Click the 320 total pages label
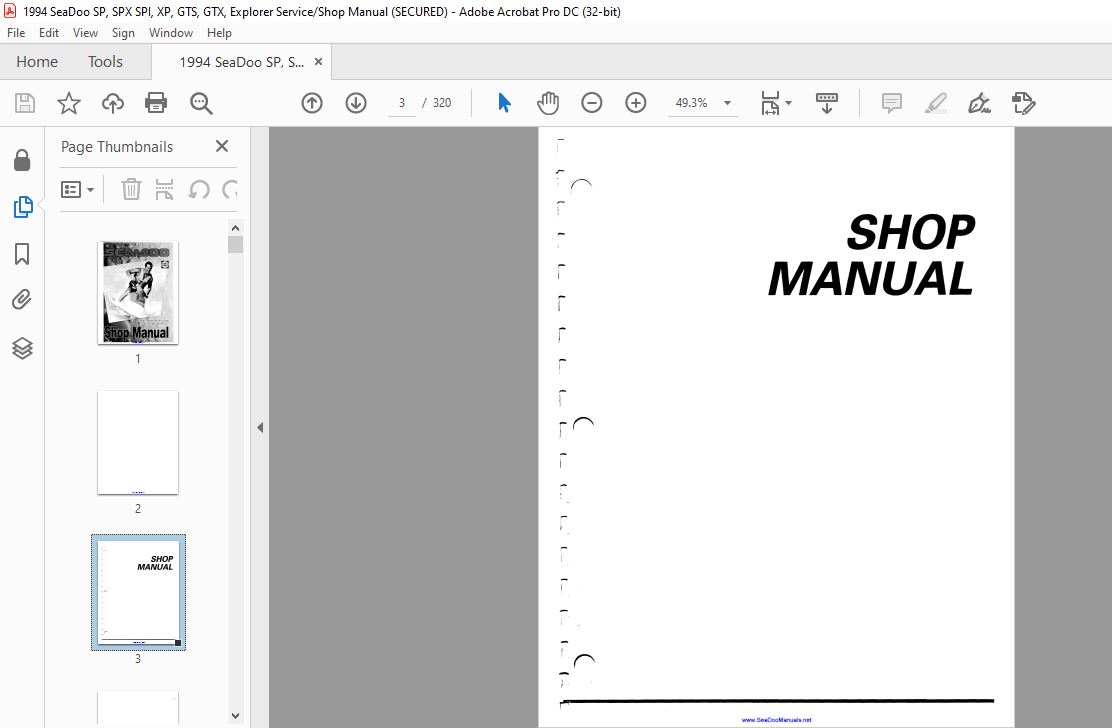 442,103
